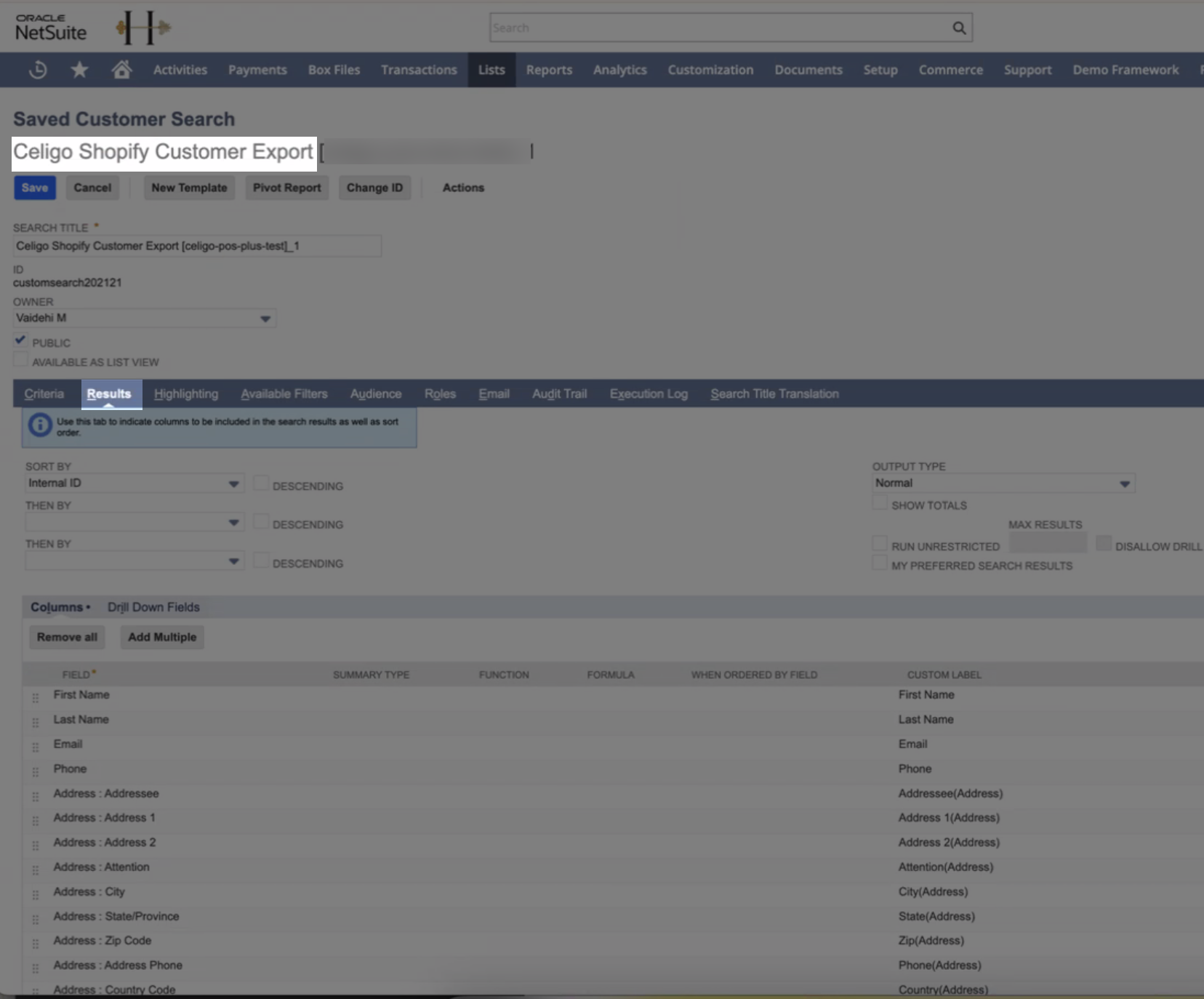Screen dimensions: 1204x999
Task: Click the 'Zip(Address)' custom label cell
Action: (x=931, y=940)
